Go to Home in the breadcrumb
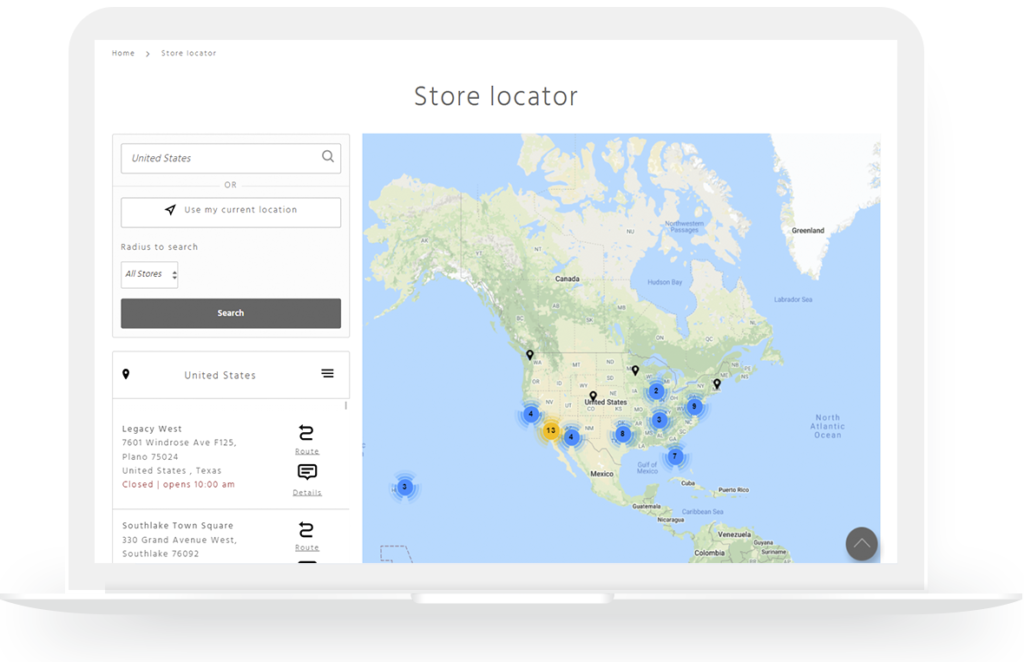Image resolution: width=1024 pixels, height=662 pixels. pyautogui.click(x=123, y=53)
